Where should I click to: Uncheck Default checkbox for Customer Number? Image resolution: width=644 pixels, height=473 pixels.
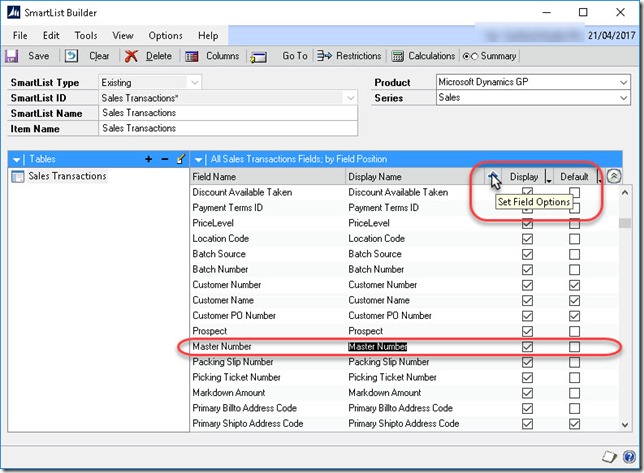tap(575, 285)
